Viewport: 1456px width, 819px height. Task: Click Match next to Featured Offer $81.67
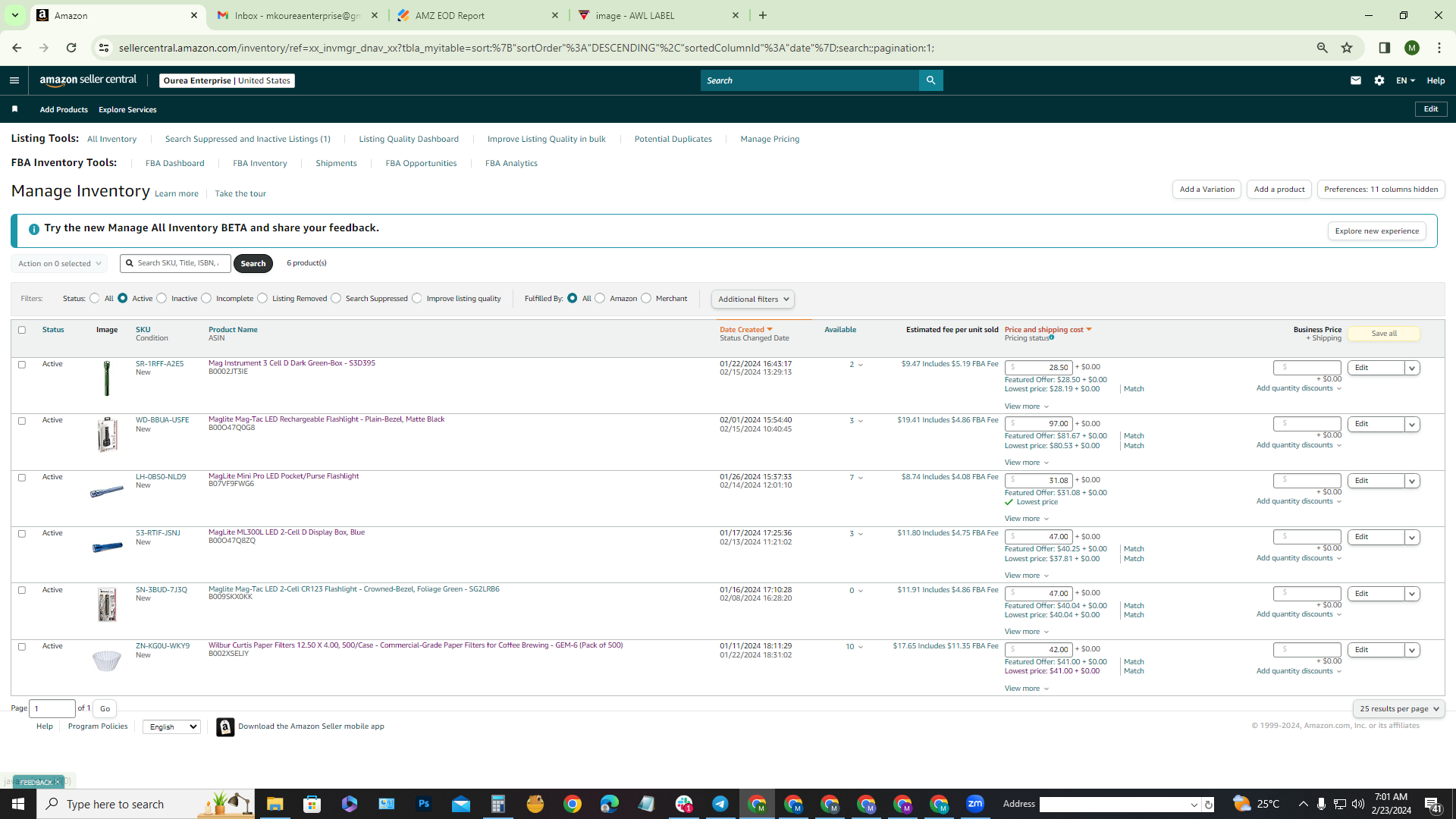pyautogui.click(x=1134, y=436)
